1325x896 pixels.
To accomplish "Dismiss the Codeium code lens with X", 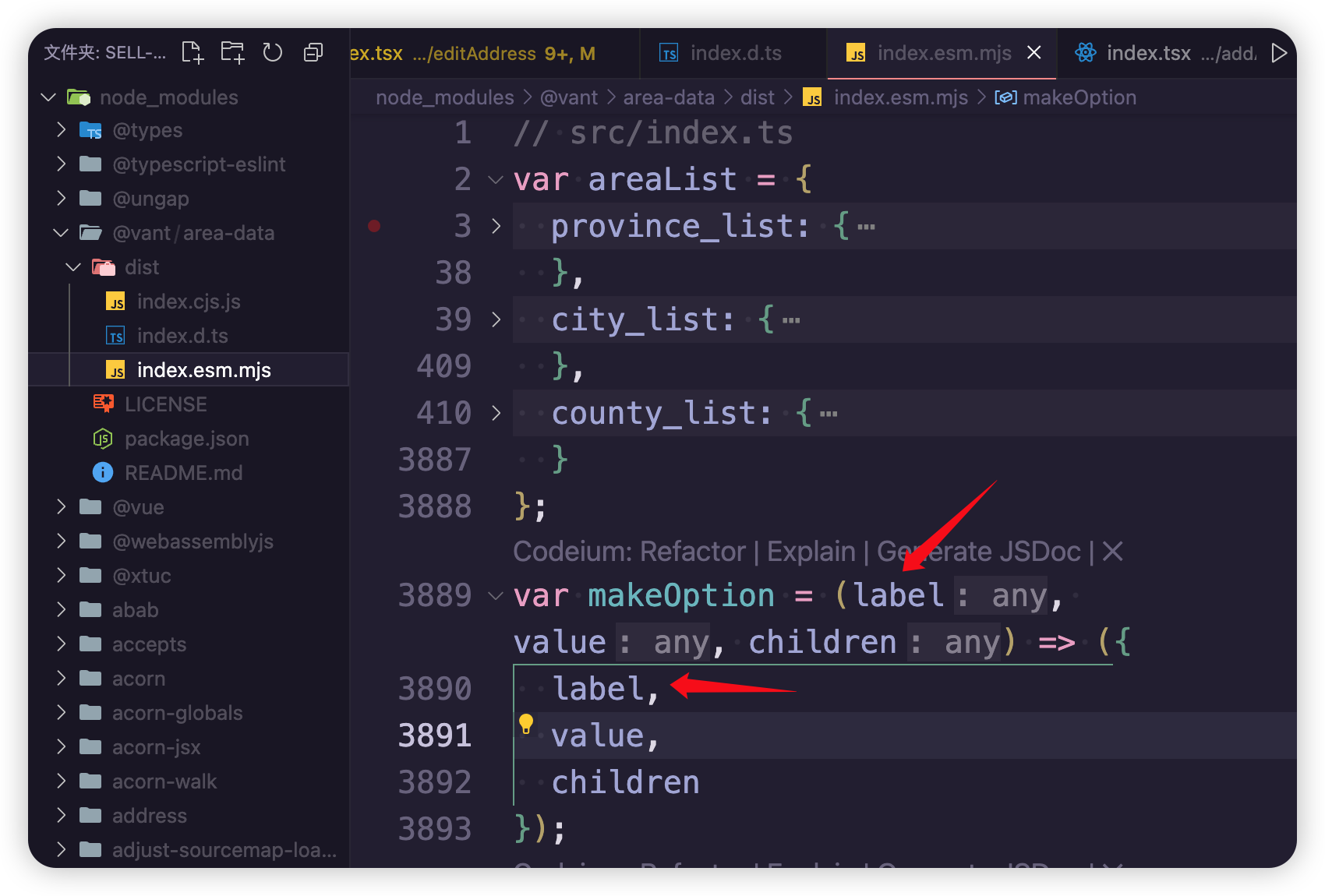I will 1113,552.
